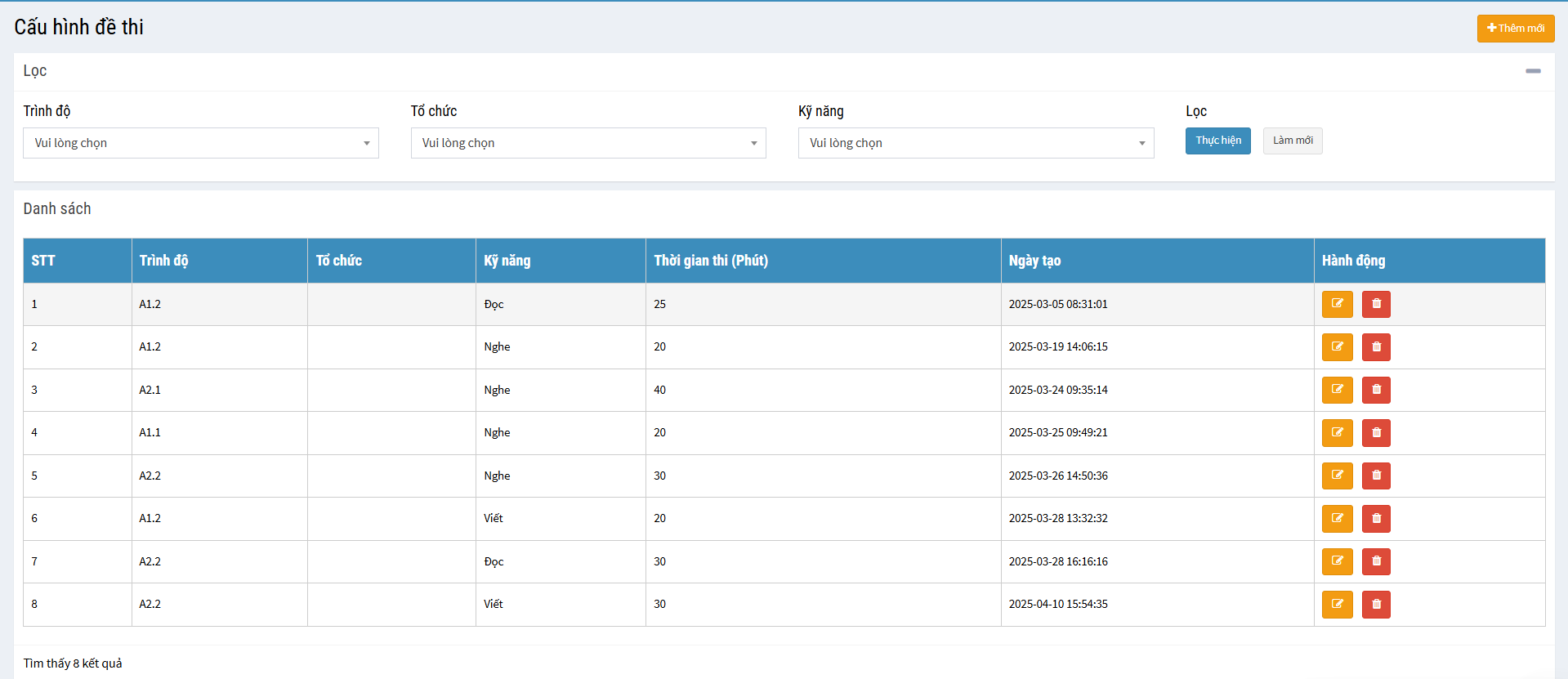This screenshot has height=679, width=1568.
Task: Click the Thực hiện filter button
Action: [x=1217, y=141]
